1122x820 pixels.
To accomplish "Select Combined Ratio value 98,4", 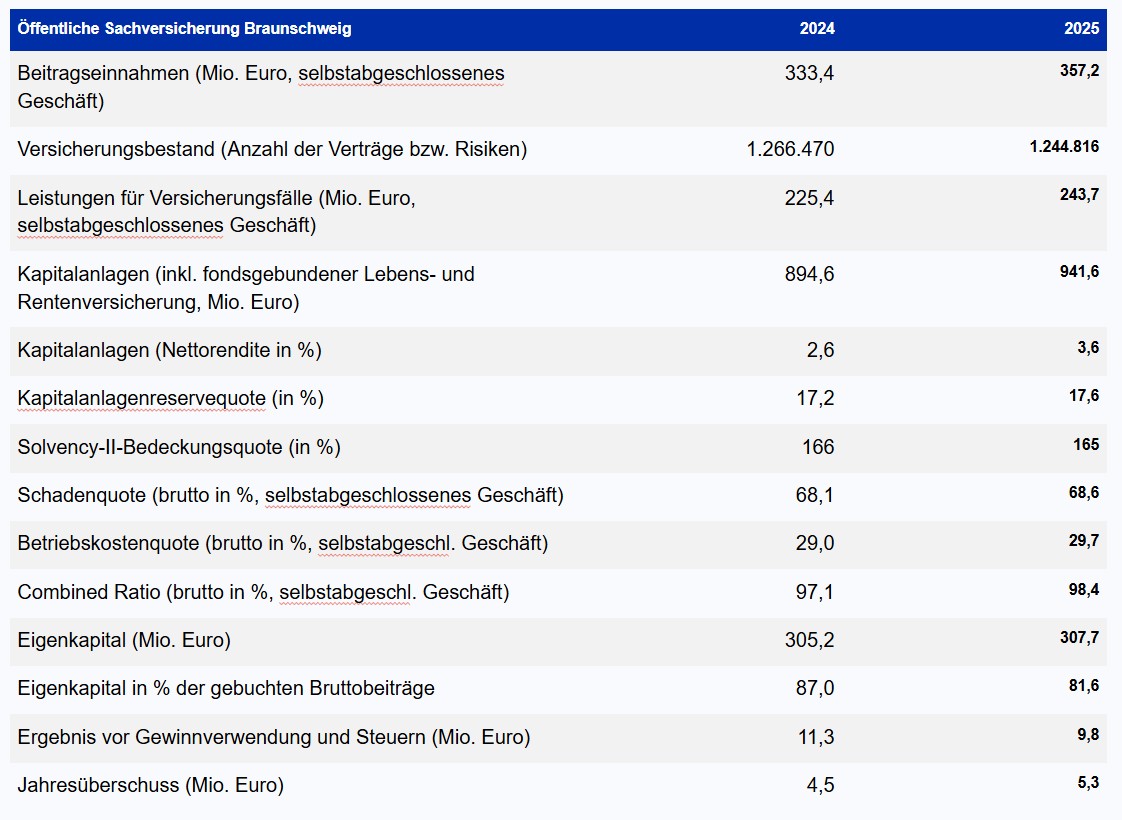I will pyautogui.click(x=1084, y=590).
